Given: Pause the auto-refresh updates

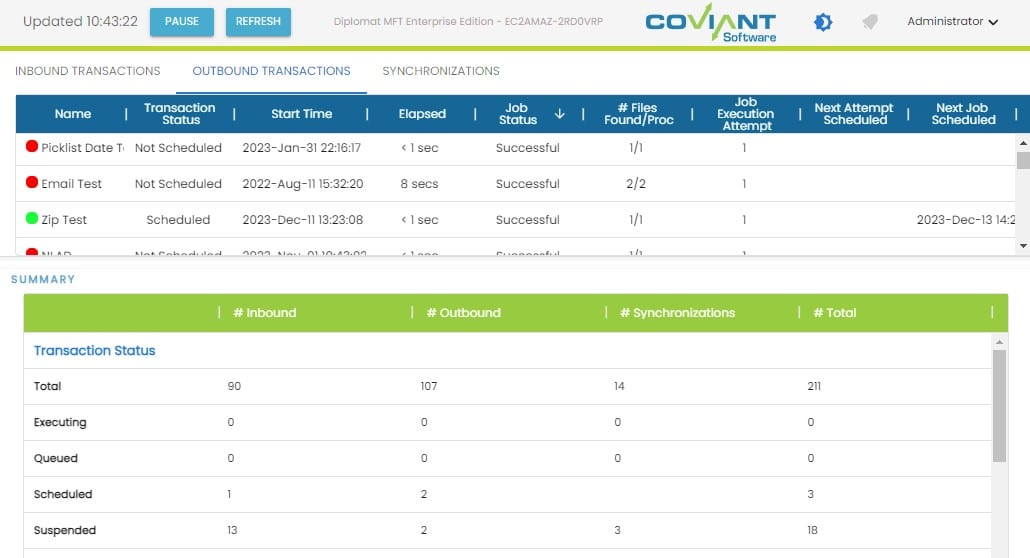Looking at the screenshot, I should tap(182, 22).
